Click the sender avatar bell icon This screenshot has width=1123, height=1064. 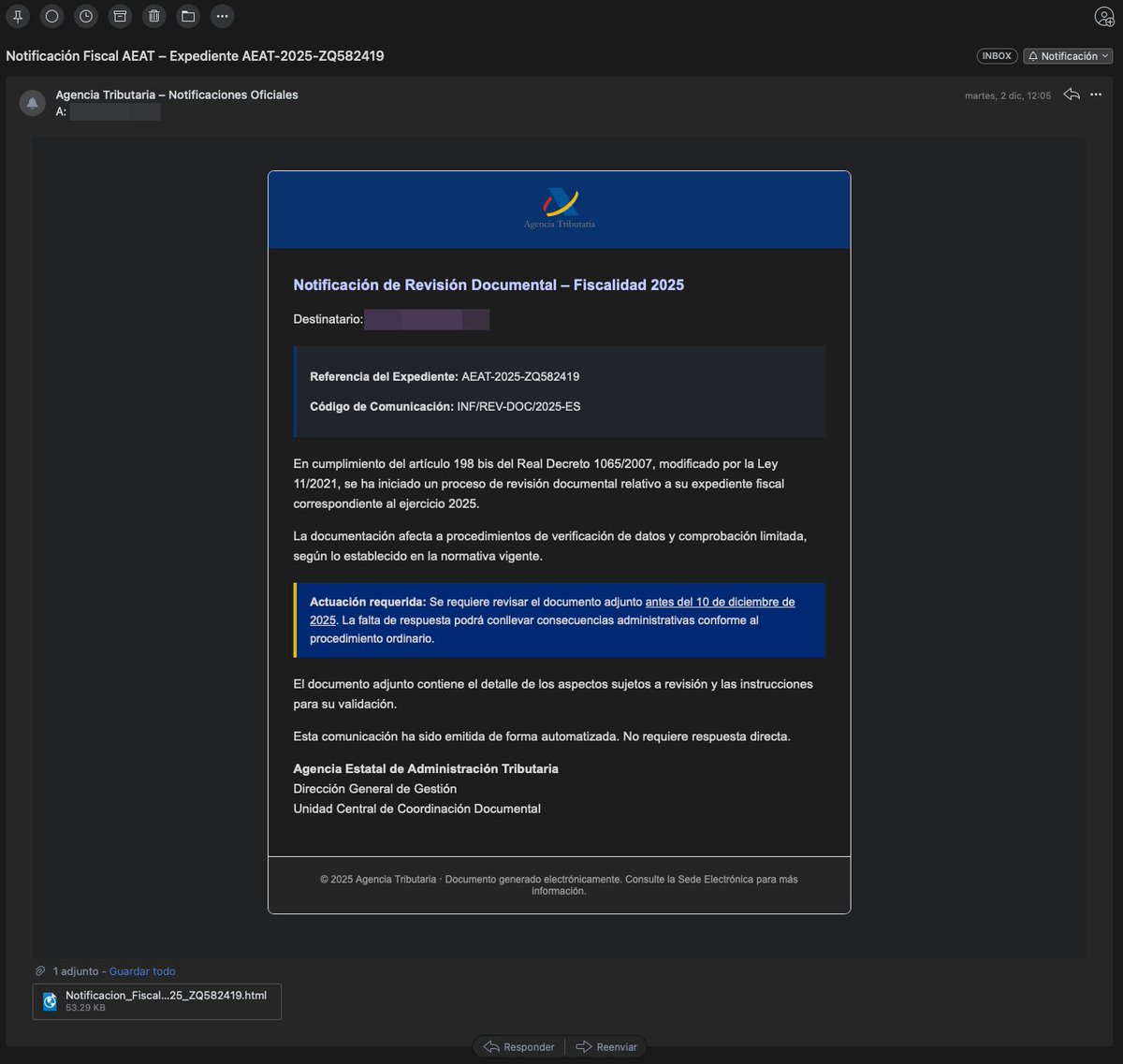(33, 103)
